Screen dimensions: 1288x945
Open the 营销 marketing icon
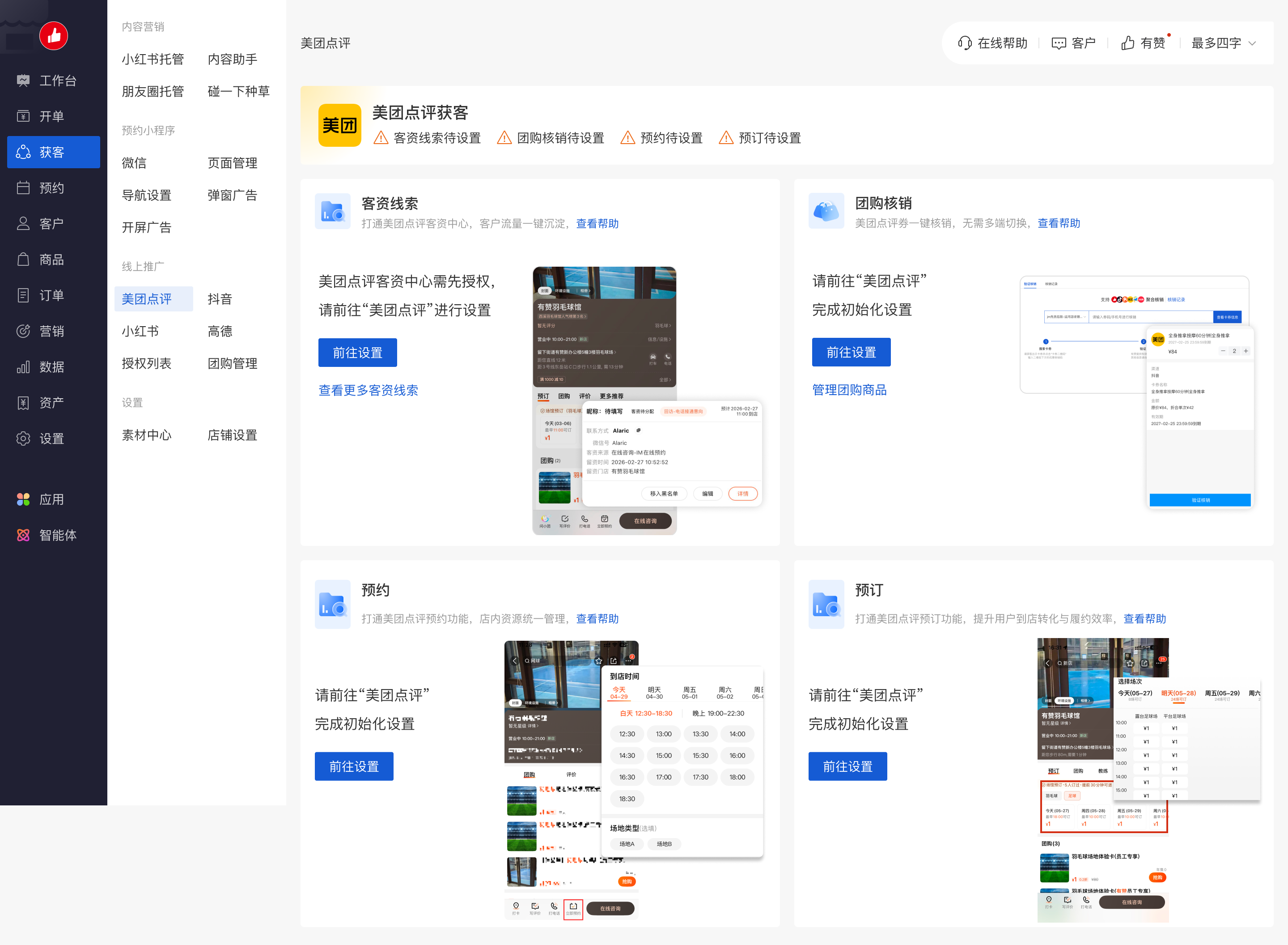coord(23,331)
